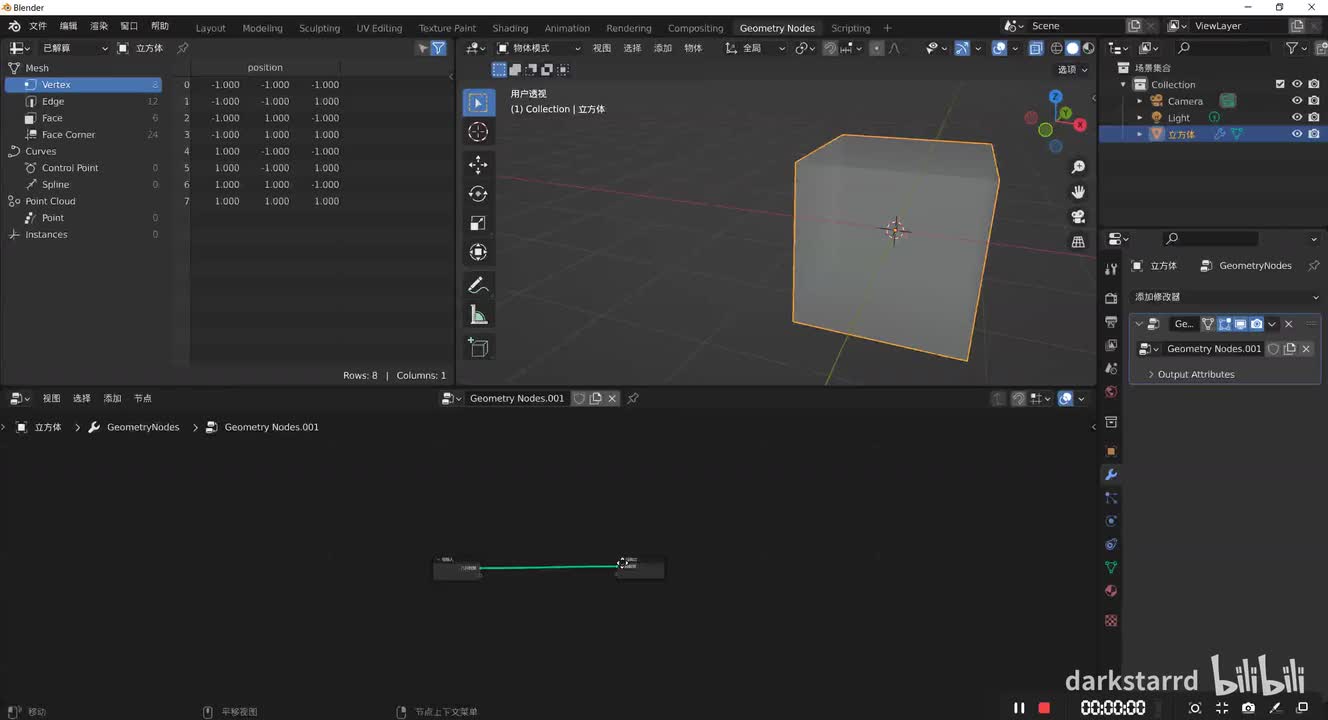Screen dimensions: 1328x720
Task: Choose the Annotate tool
Action: pyautogui.click(x=478, y=285)
